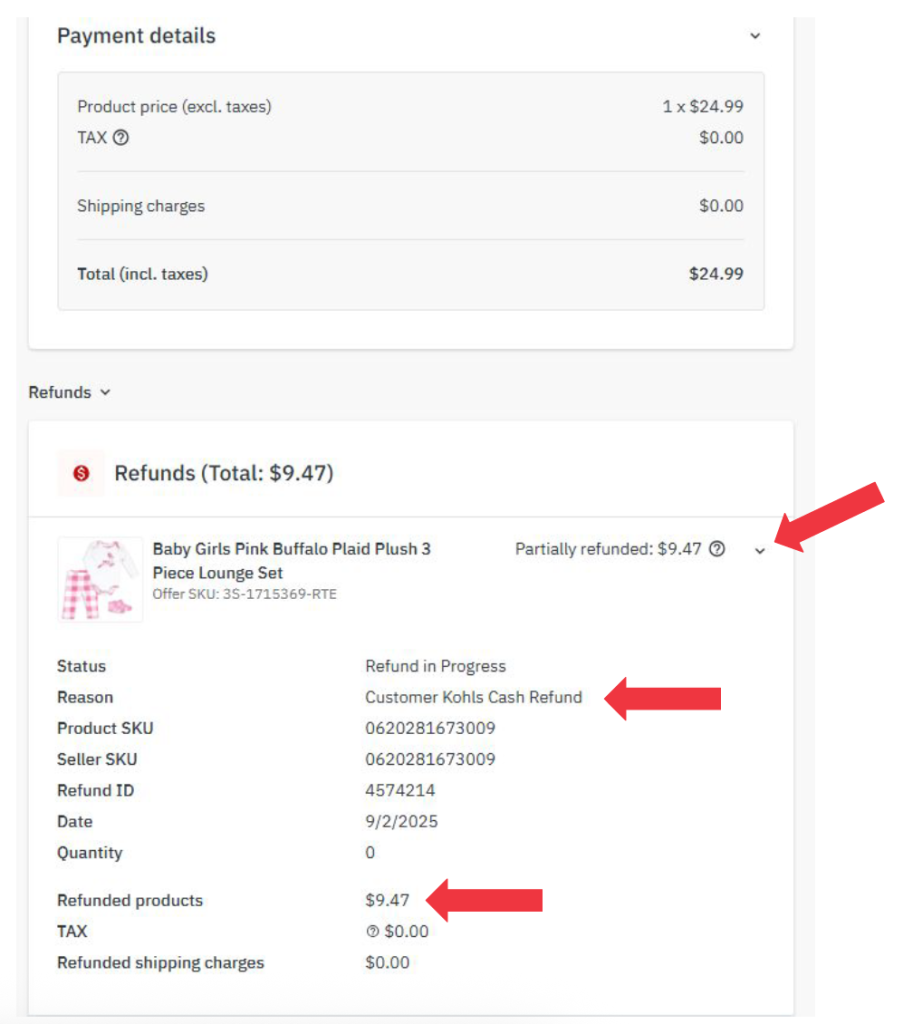
Task: Collapse the partially refunded item chevron
Action: (x=760, y=550)
